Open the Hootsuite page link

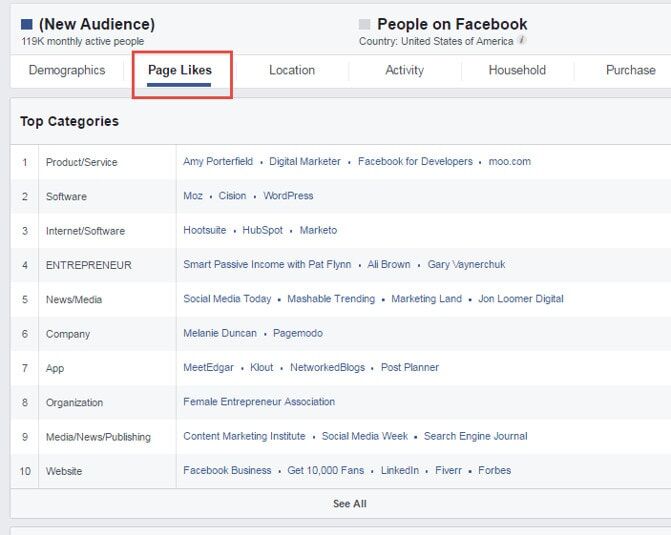click(x=205, y=230)
